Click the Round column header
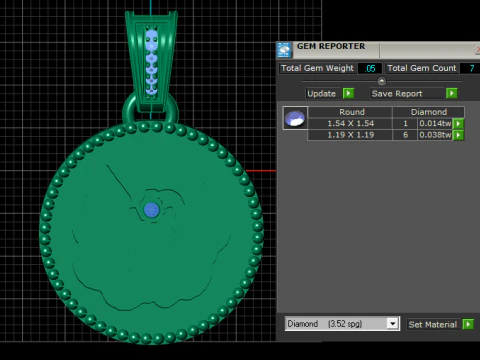Screen dimensions: 480x360 [x=350, y=112]
